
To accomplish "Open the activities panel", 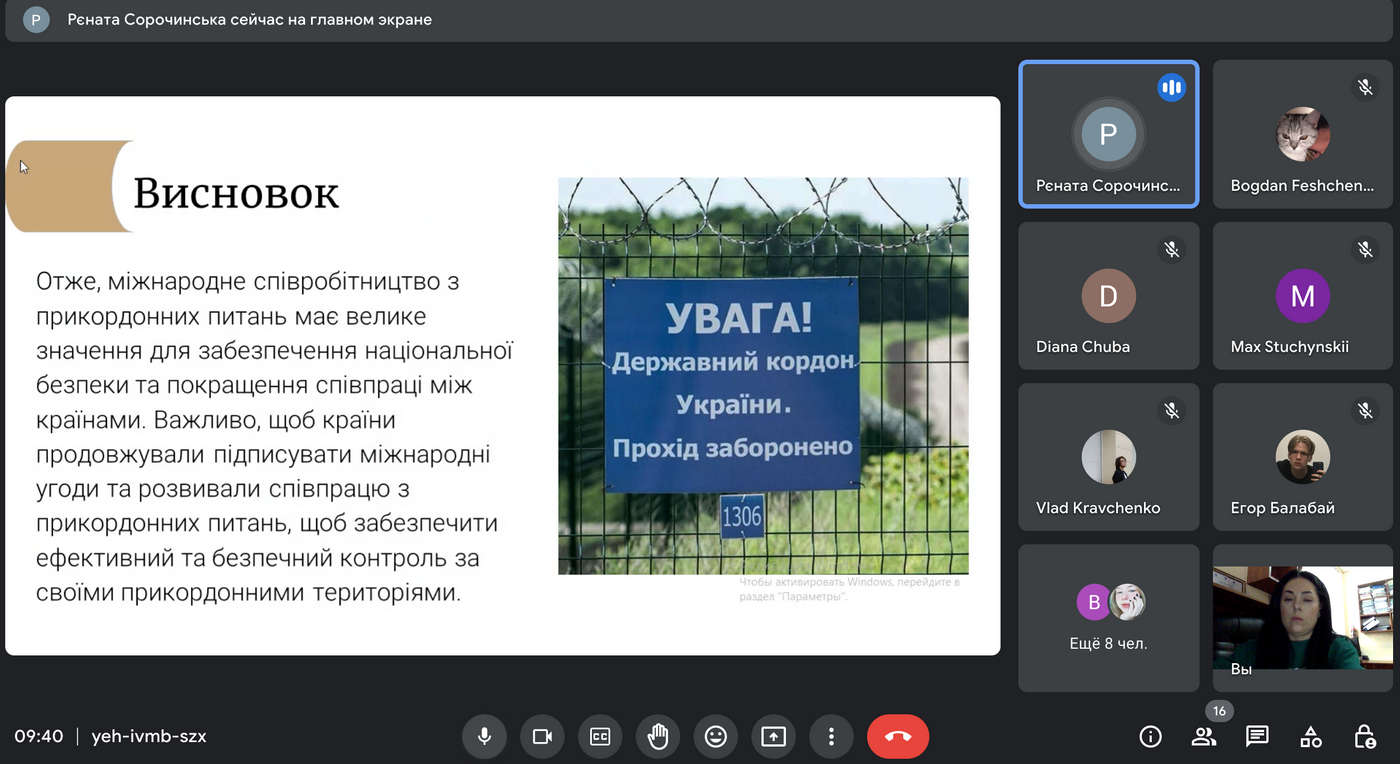I will pos(1311,737).
